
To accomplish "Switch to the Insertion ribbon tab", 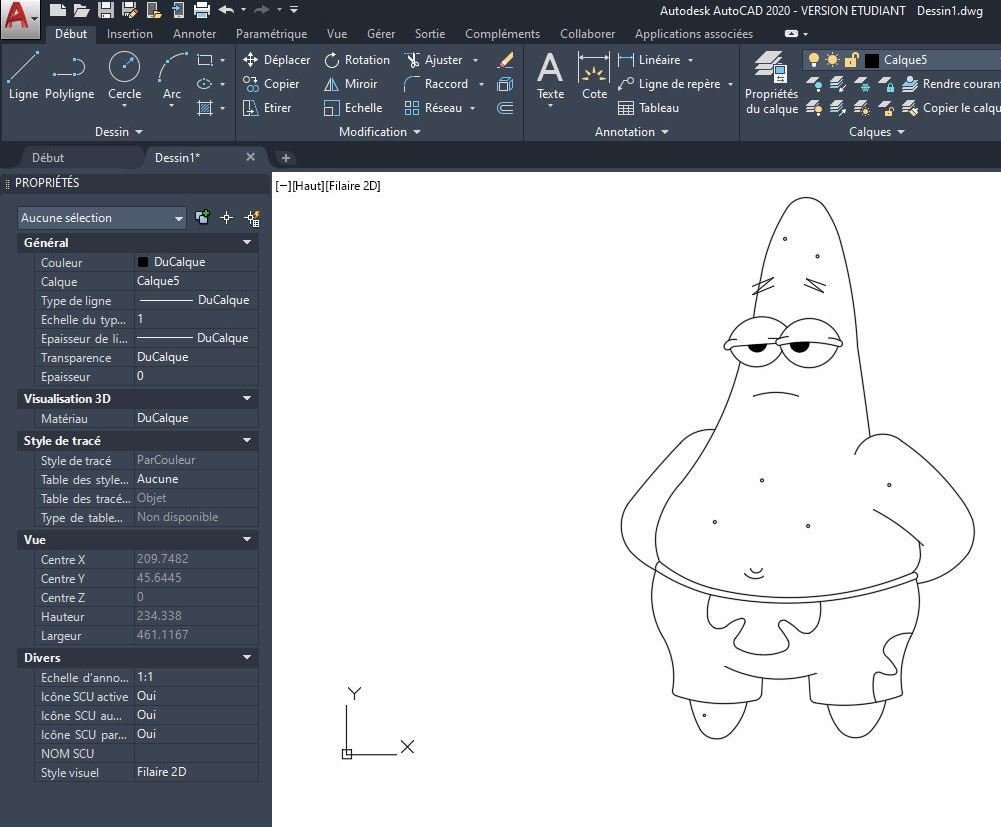I will (x=130, y=34).
